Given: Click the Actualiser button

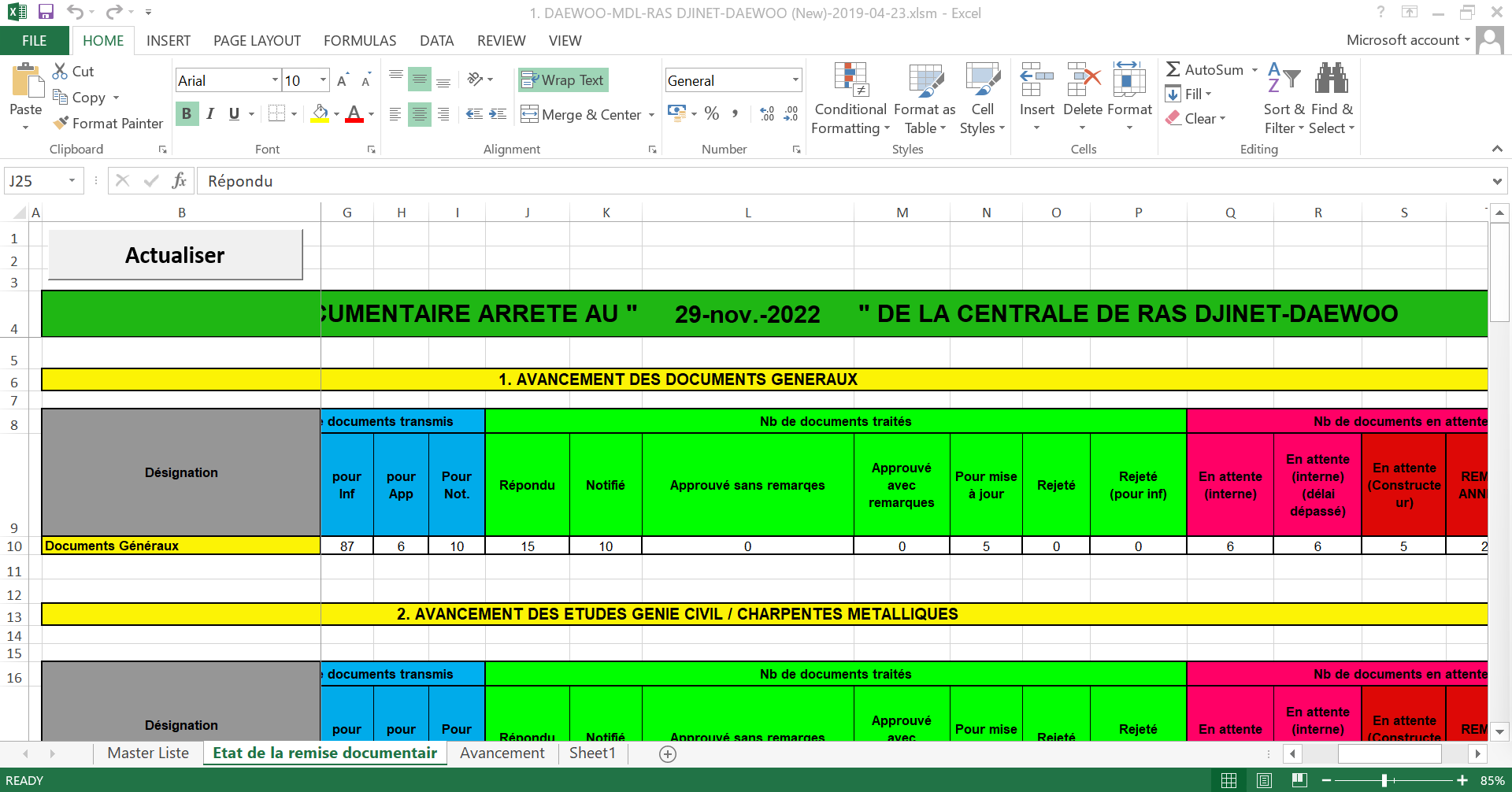Looking at the screenshot, I should (176, 255).
